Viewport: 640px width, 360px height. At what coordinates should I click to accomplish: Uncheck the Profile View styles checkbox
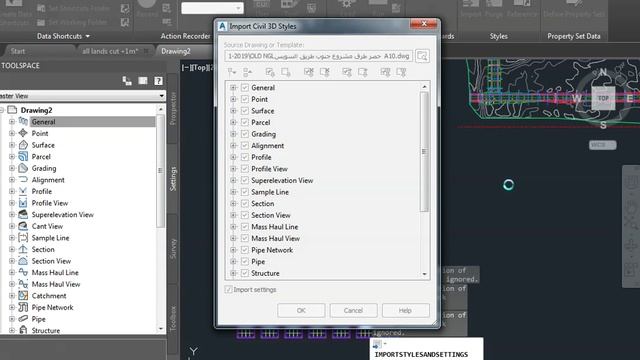click(245, 169)
